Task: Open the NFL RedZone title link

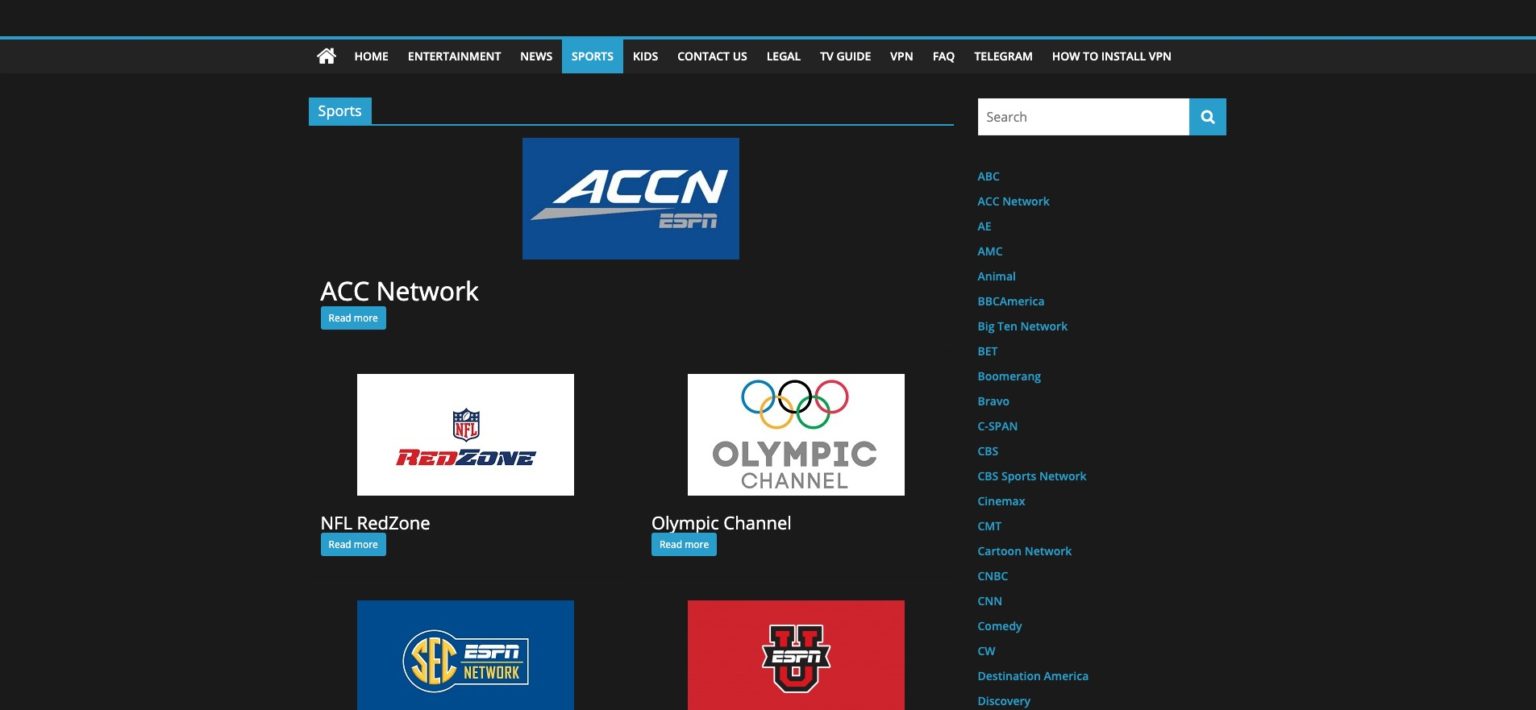Action: click(x=375, y=523)
